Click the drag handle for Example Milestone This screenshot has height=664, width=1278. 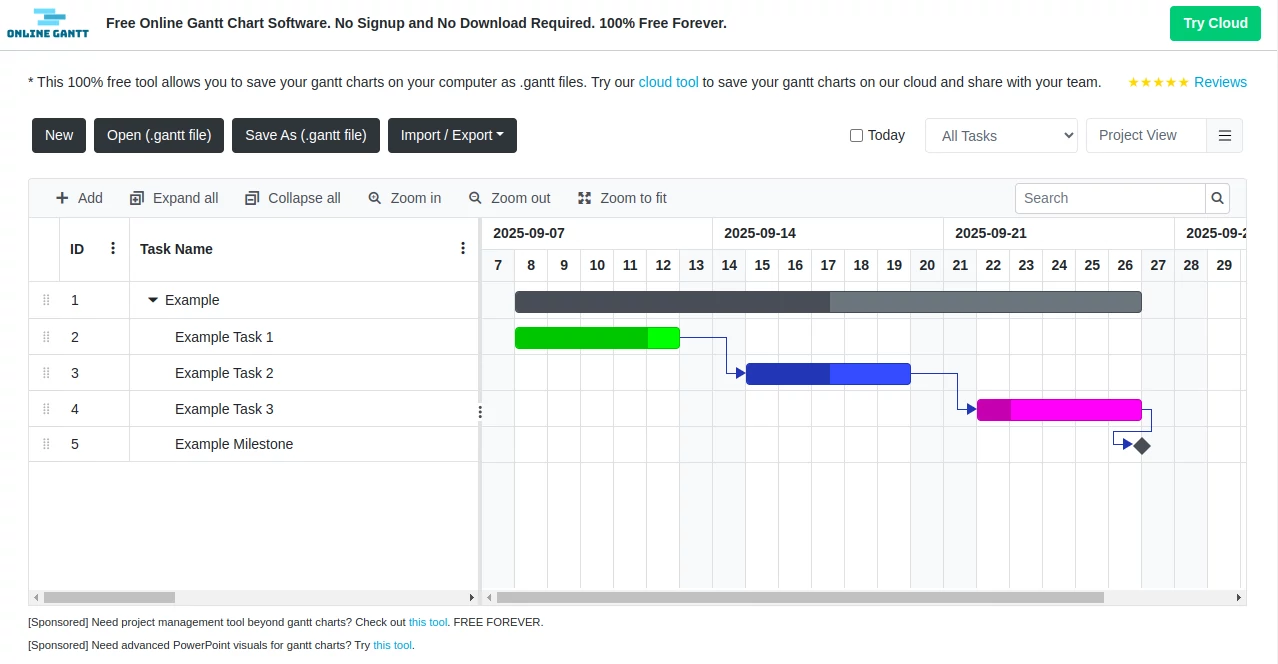click(x=45, y=444)
